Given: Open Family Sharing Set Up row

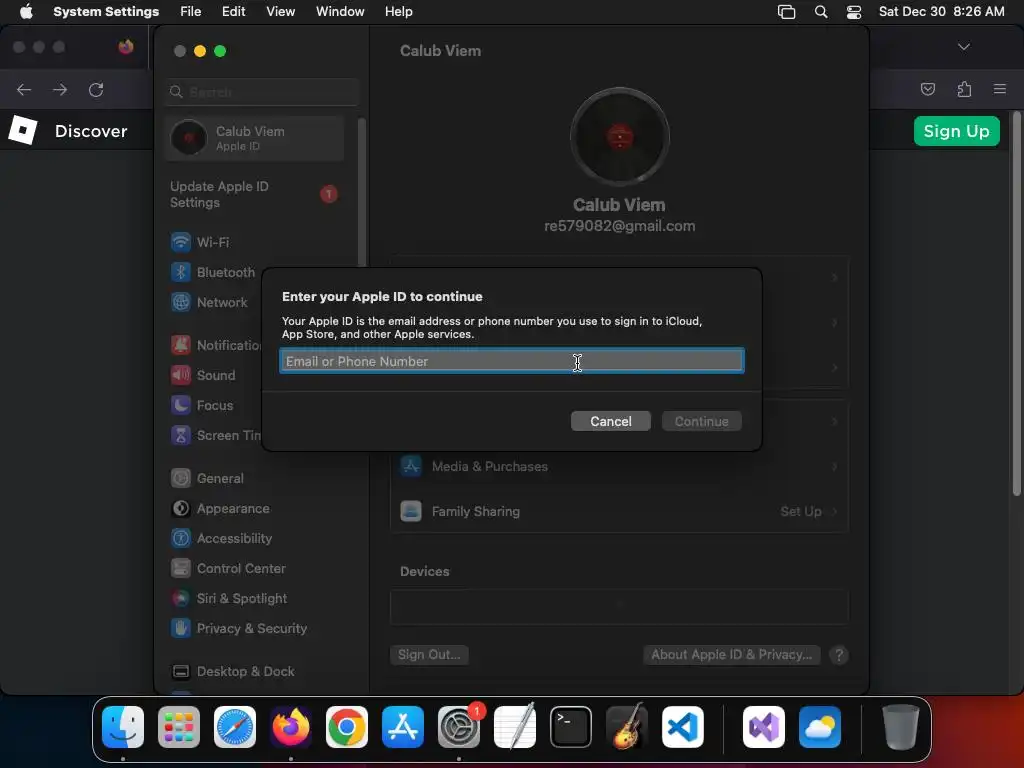Looking at the screenshot, I should point(619,511).
